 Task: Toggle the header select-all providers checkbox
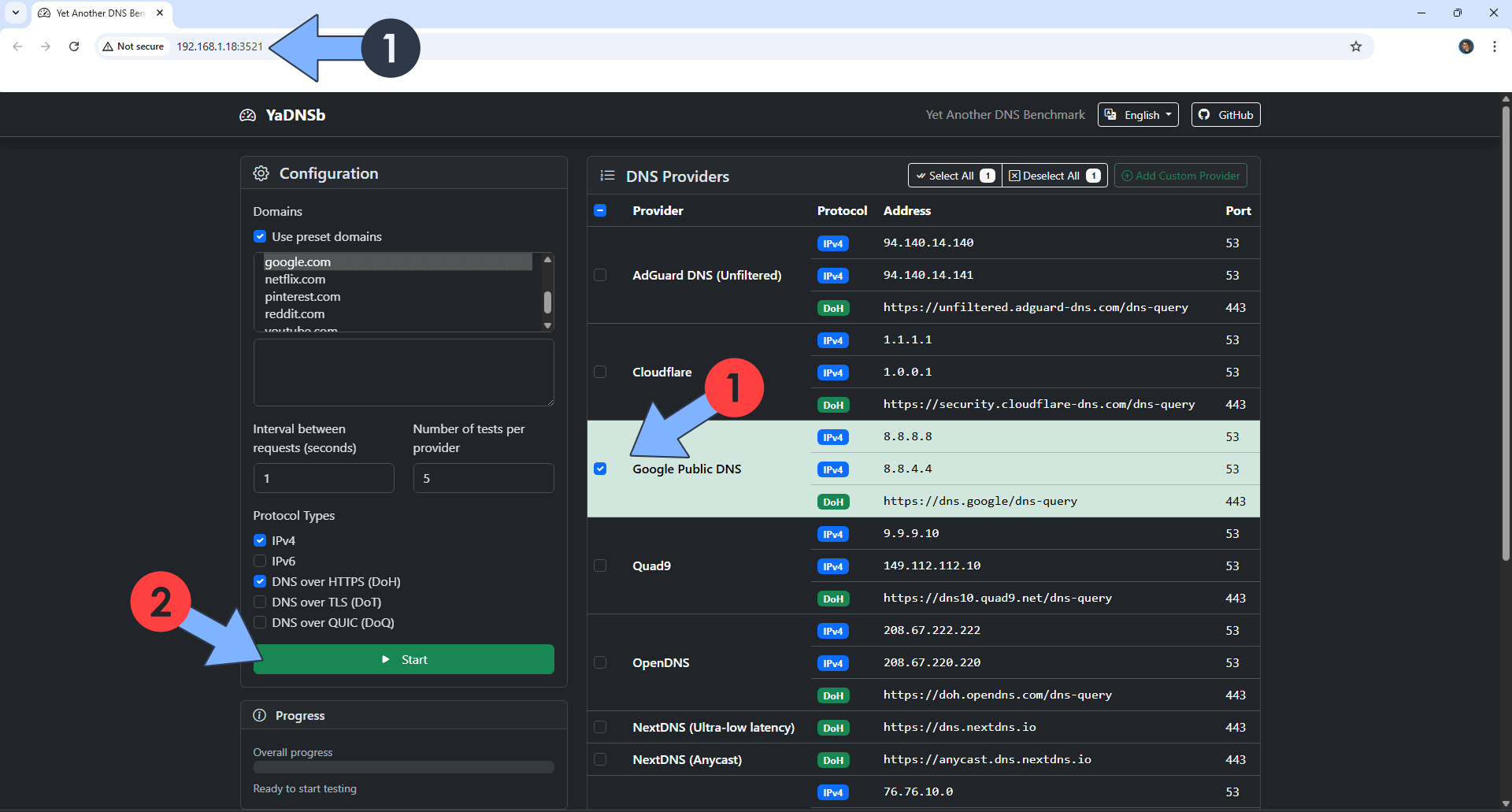point(600,210)
